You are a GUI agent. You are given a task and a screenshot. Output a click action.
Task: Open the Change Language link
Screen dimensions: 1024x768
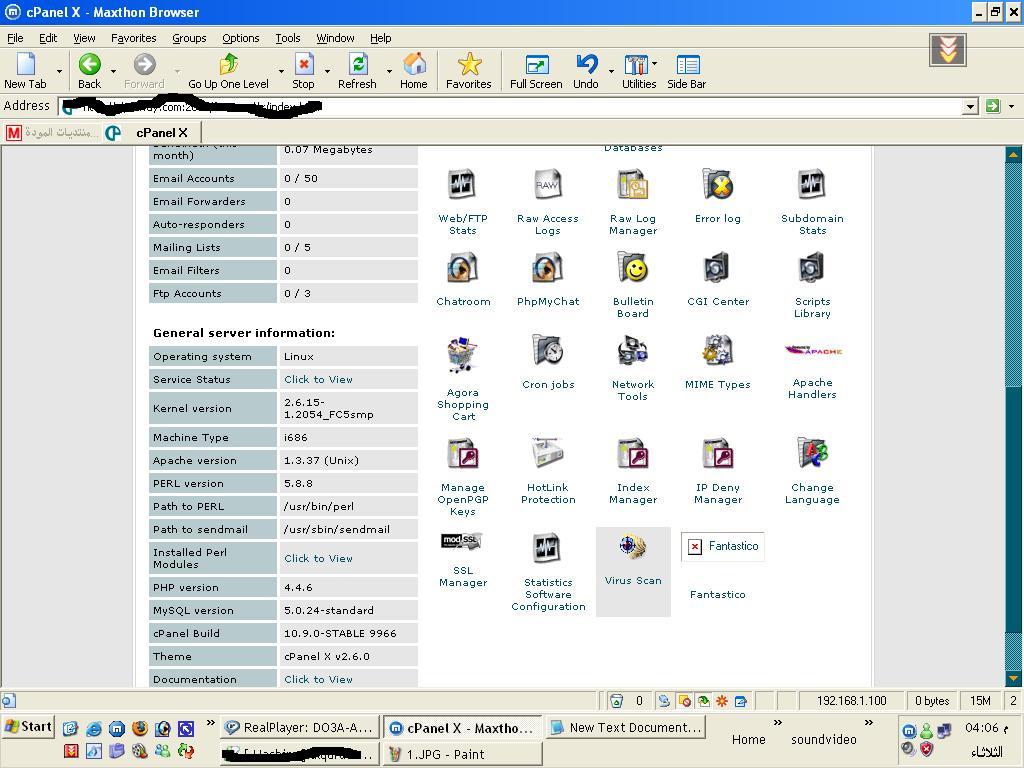click(x=812, y=494)
